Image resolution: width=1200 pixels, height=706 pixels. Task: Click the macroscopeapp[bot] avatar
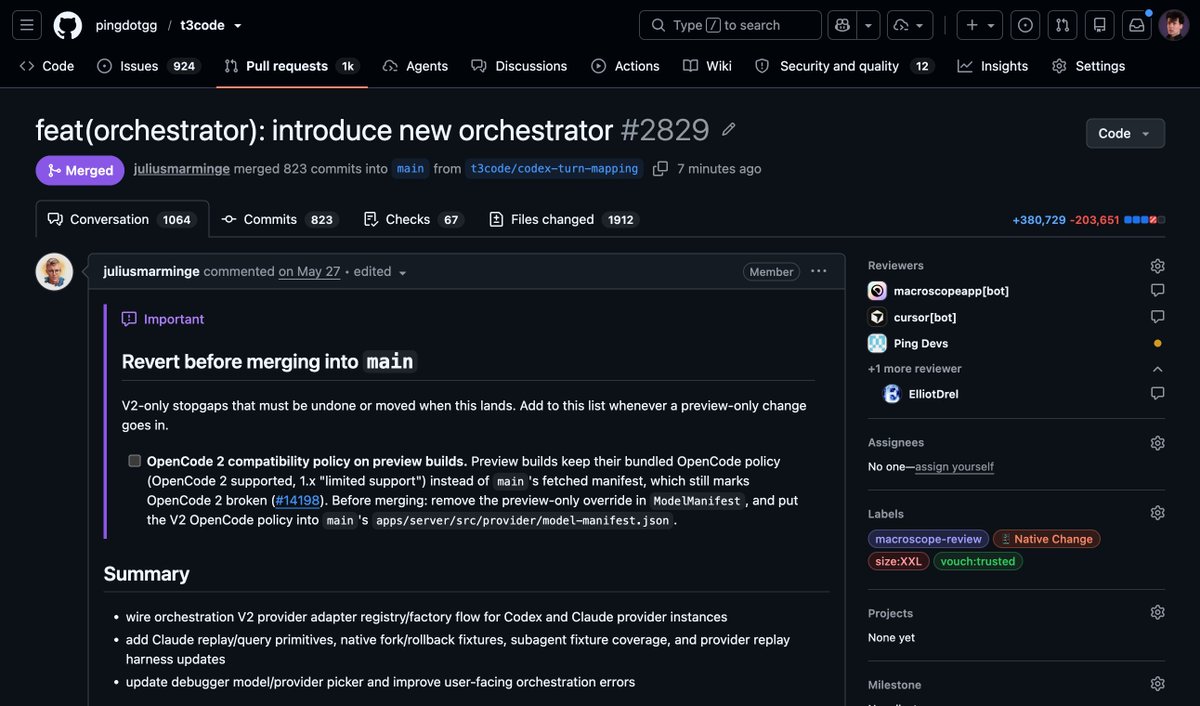[x=877, y=291]
